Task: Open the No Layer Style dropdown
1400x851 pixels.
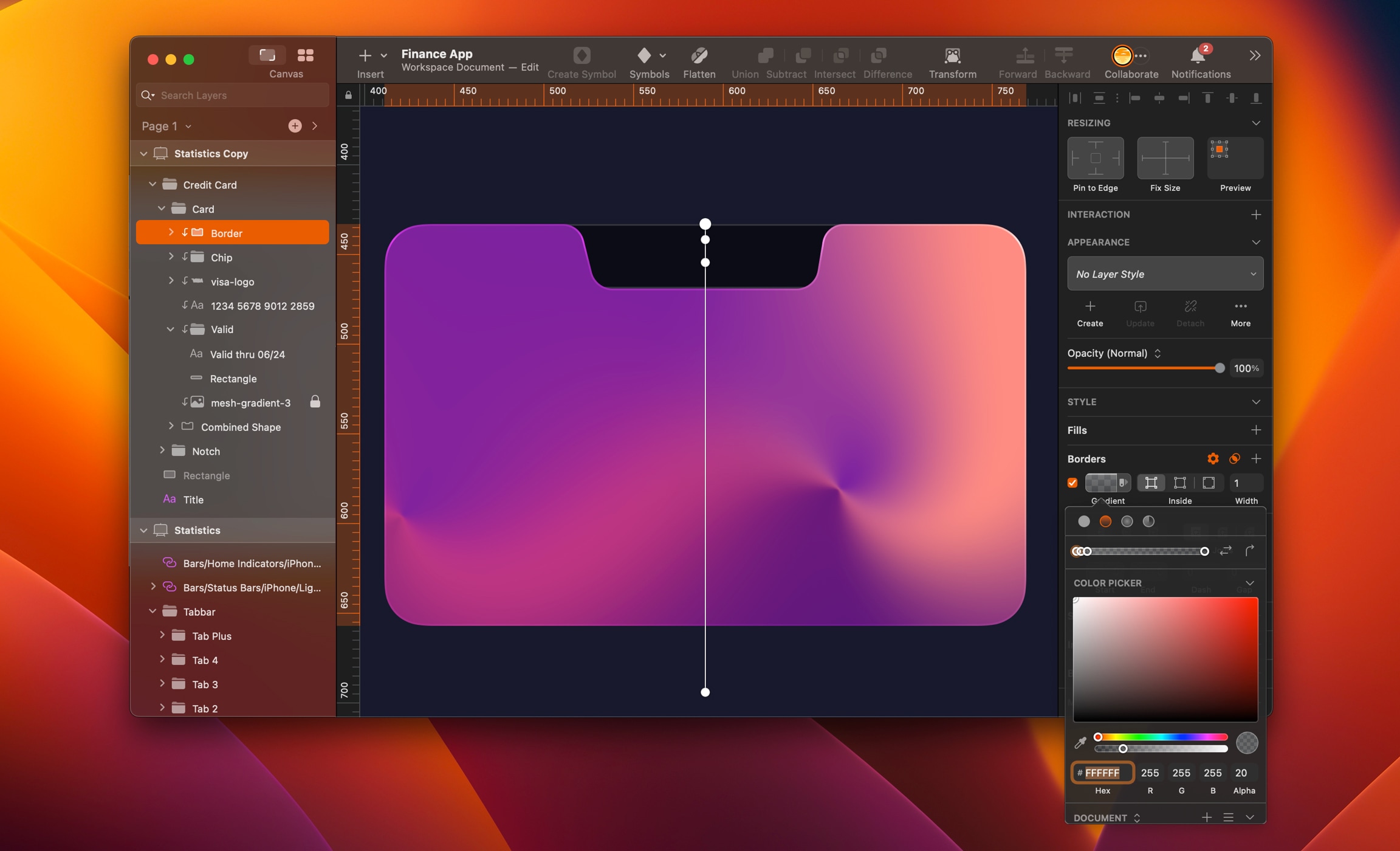Action: coord(1165,274)
